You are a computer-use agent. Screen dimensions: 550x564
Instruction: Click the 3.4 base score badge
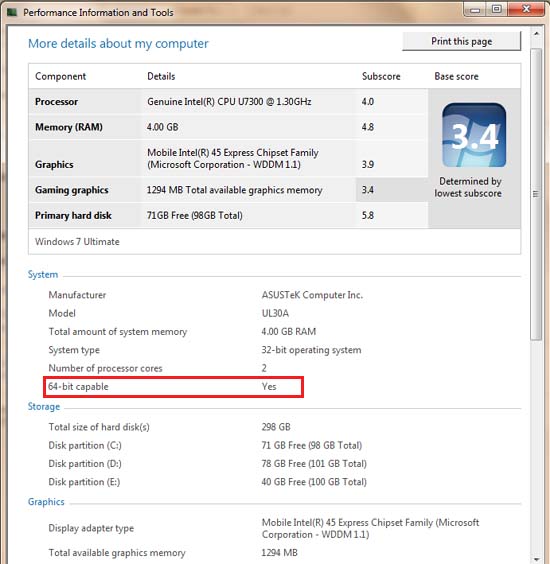pyautogui.click(x=474, y=135)
